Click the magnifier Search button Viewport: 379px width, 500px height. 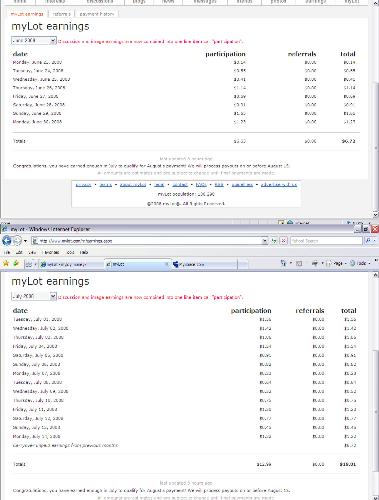coord(368,241)
